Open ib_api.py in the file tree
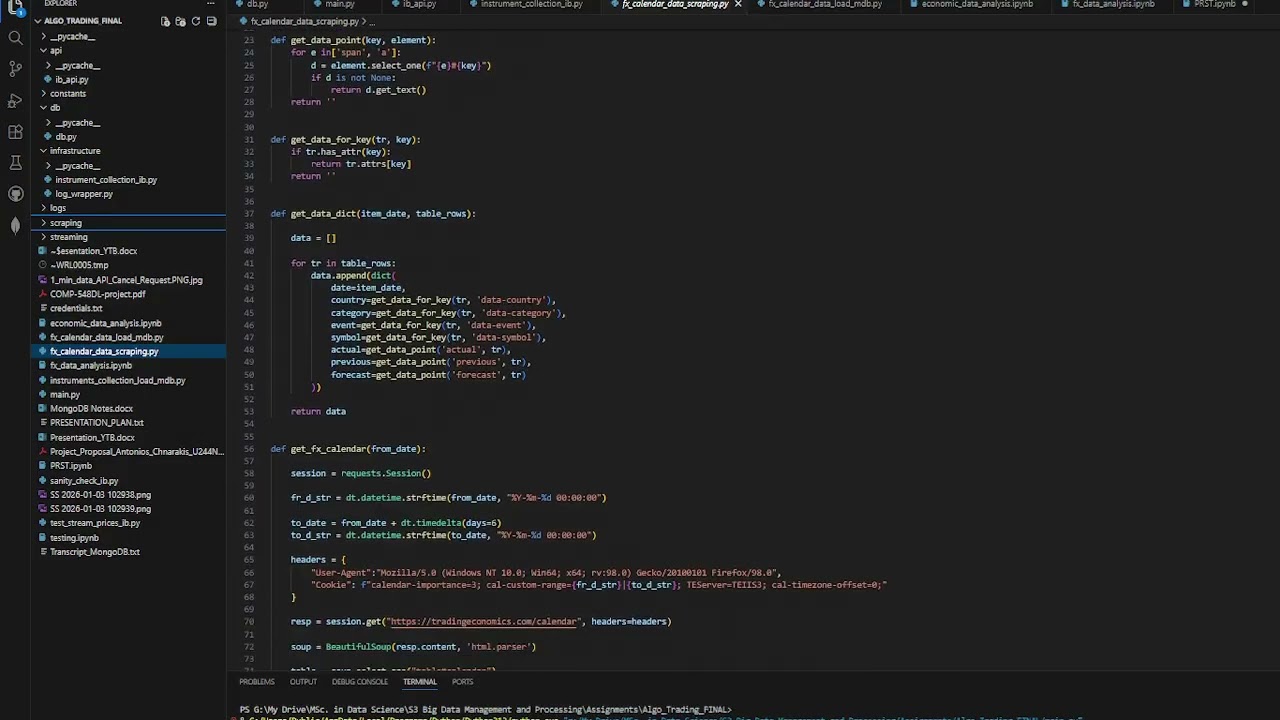The width and height of the screenshot is (1280, 720). point(72,79)
